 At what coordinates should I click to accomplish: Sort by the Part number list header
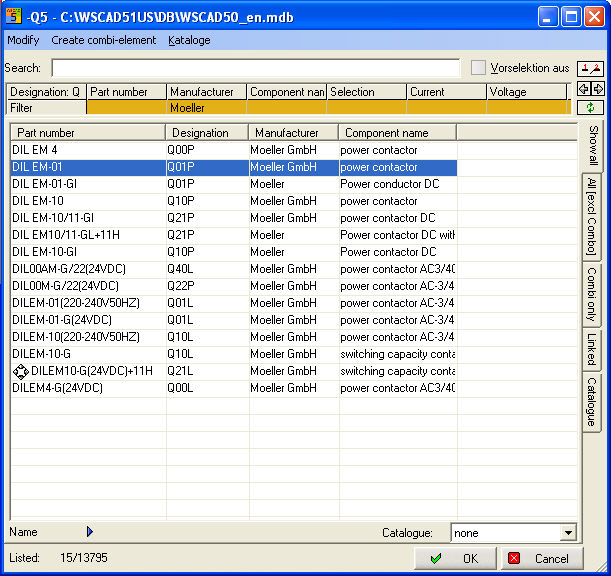pos(88,133)
